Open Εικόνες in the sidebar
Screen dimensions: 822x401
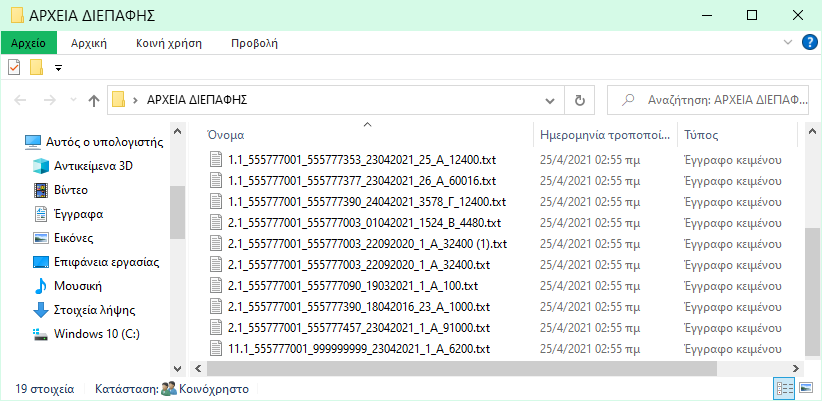(x=73, y=238)
